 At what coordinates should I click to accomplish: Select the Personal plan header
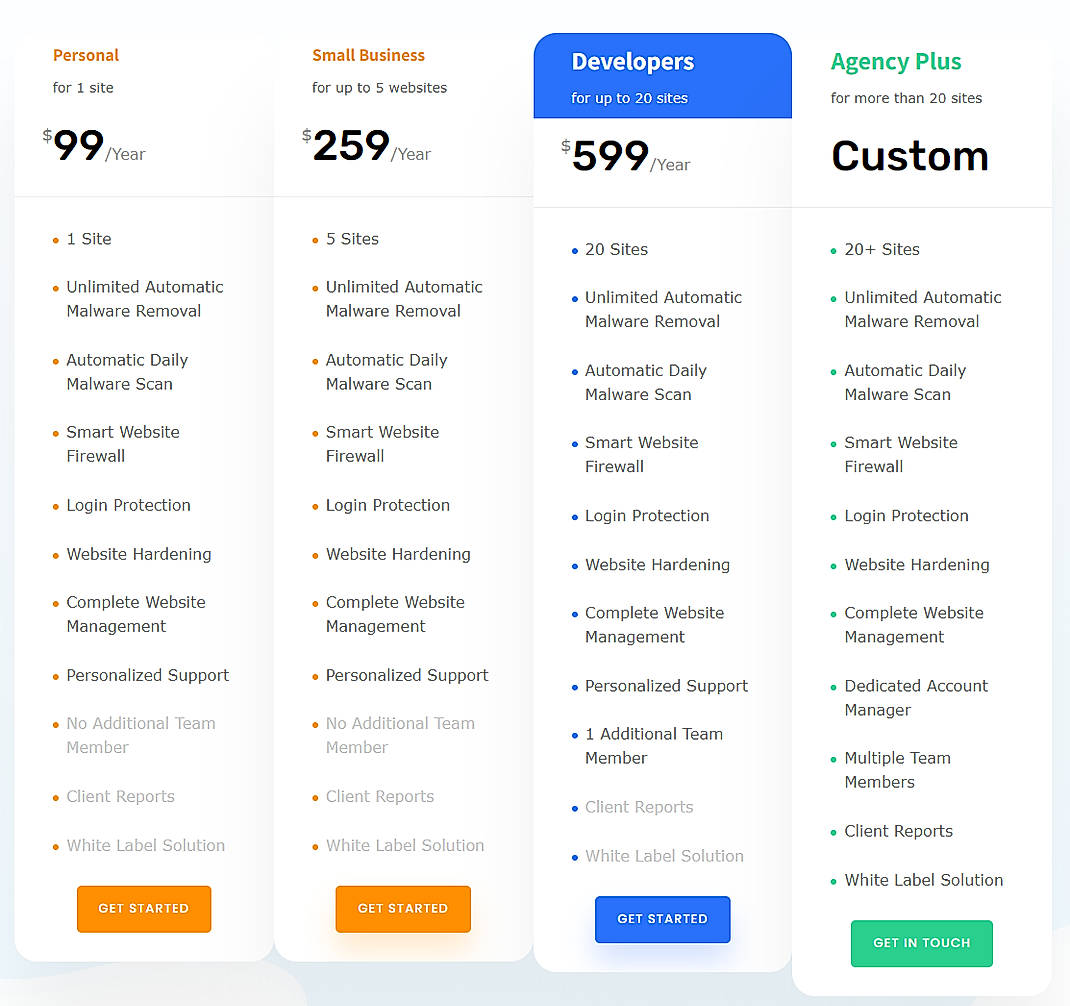86,55
